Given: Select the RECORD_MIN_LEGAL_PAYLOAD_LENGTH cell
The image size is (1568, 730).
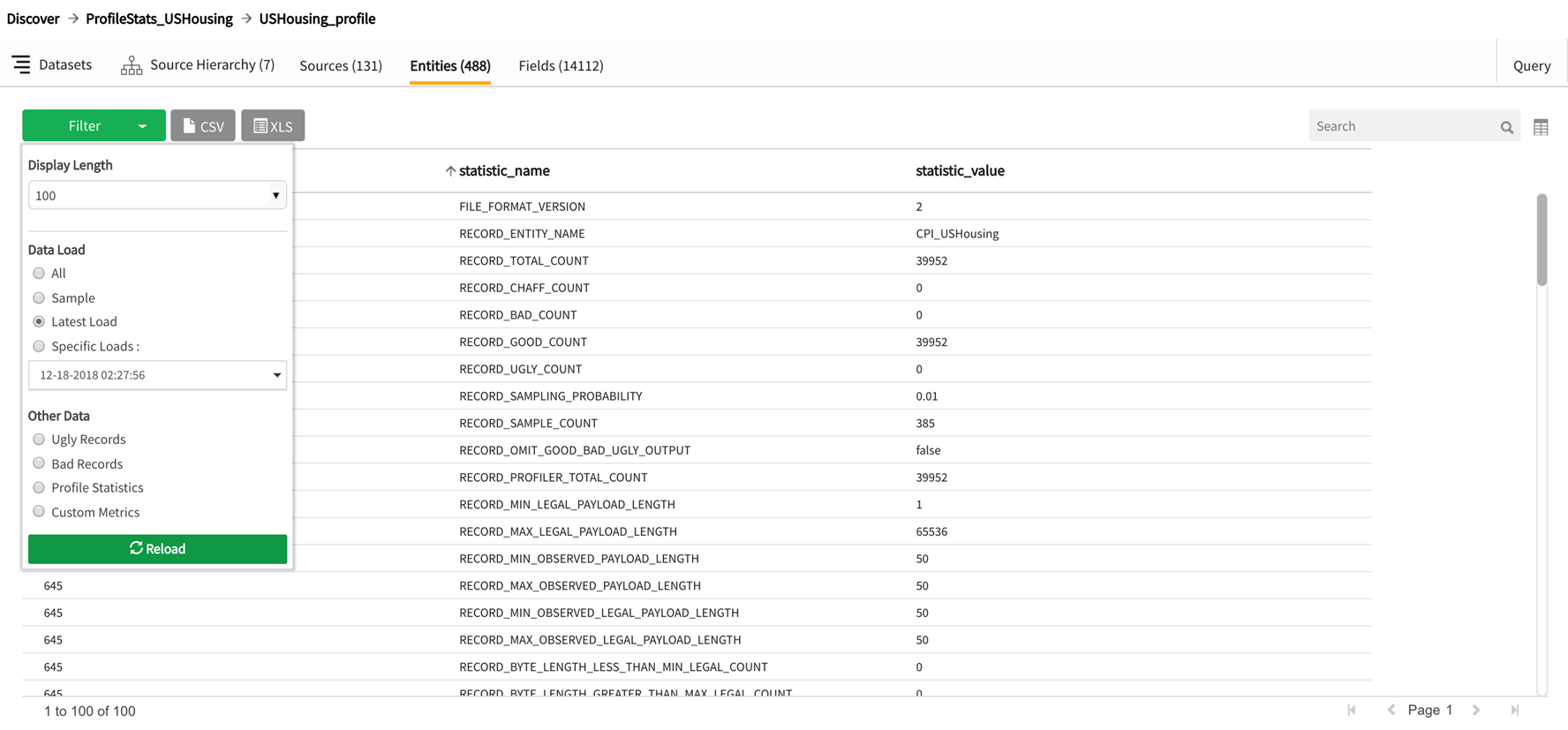Looking at the screenshot, I should (567, 505).
